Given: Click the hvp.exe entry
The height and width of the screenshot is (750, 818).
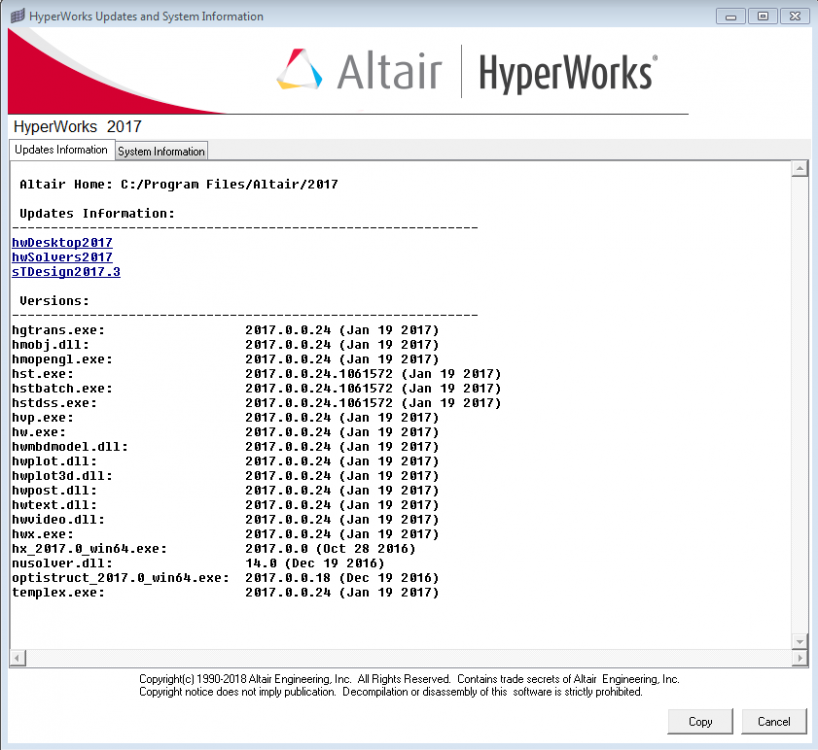Looking at the screenshot, I should coord(225,418).
